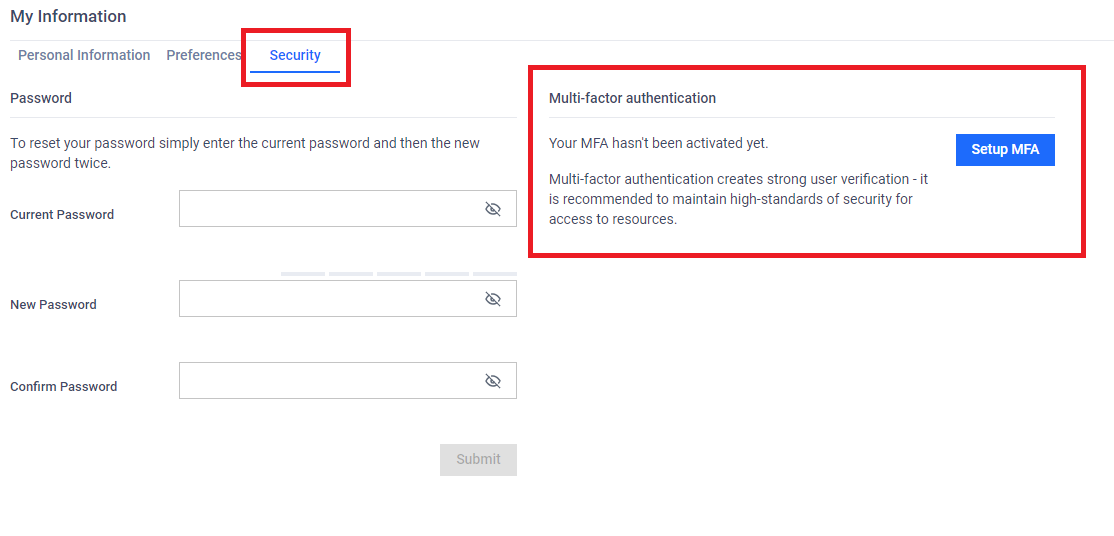Click the New Password label text
Image resolution: width=1114 pixels, height=536 pixels.
(x=53, y=304)
